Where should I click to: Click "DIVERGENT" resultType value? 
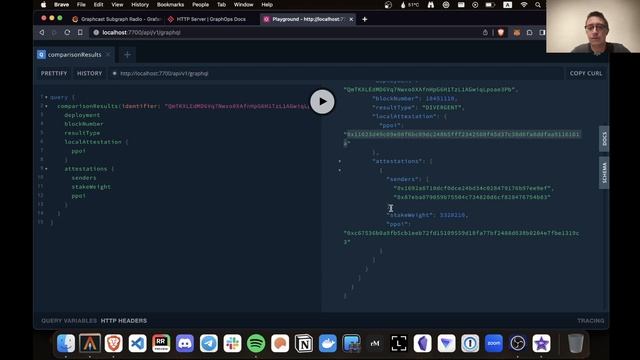(443, 108)
